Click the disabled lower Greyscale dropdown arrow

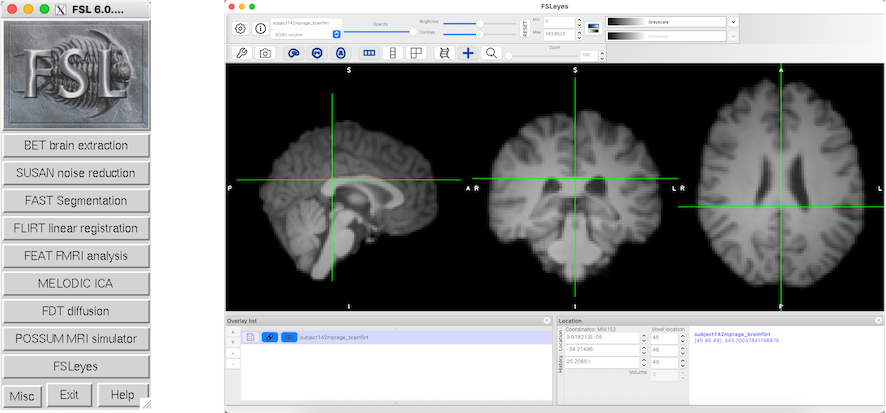(x=733, y=36)
